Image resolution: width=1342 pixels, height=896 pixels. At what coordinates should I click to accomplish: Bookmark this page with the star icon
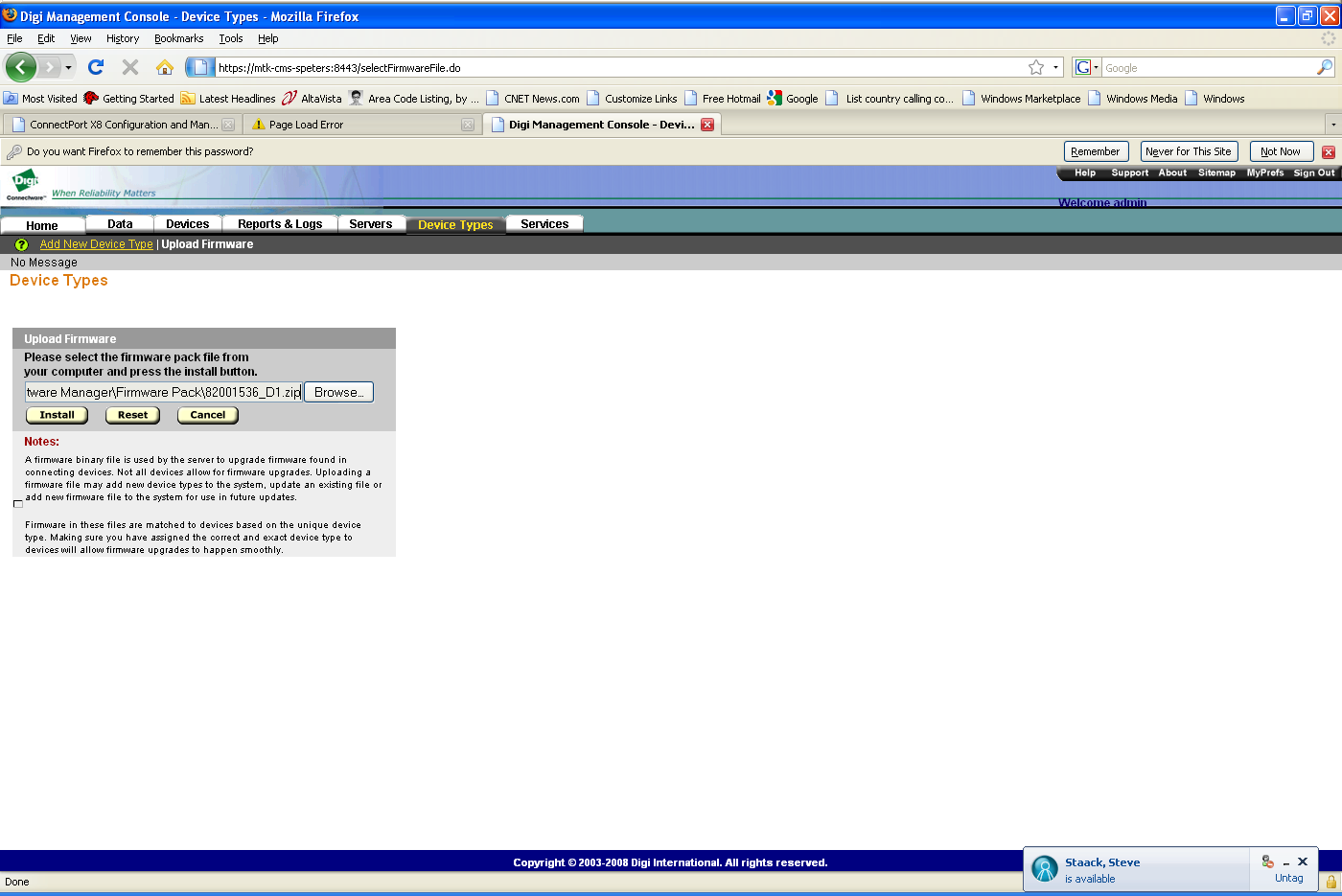pyautogui.click(x=1036, y=67)
